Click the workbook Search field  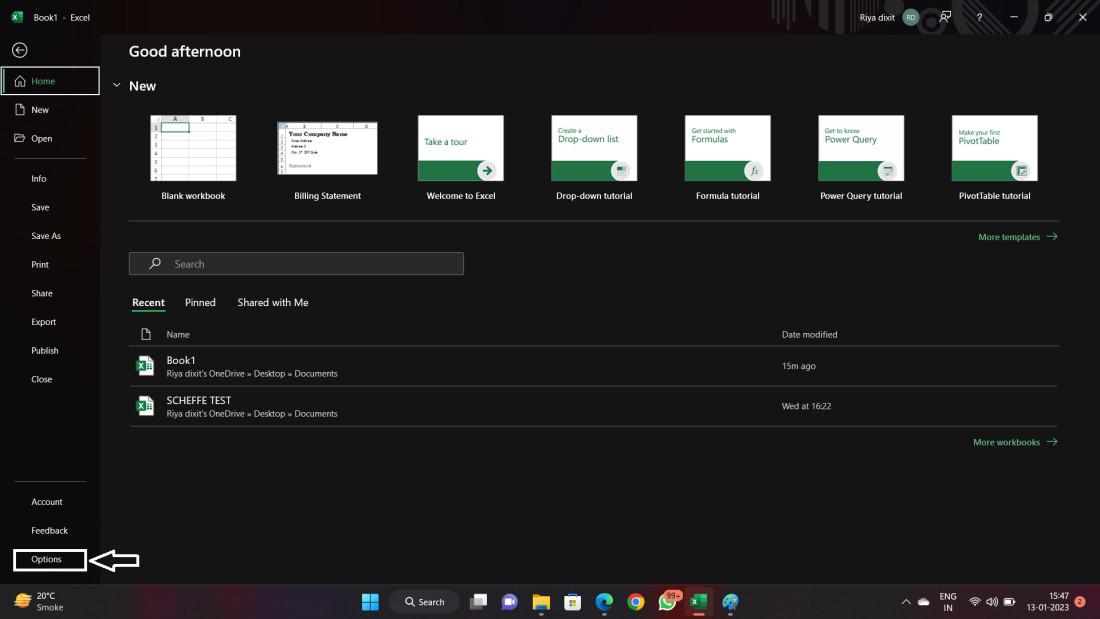(x=296, y=264)
